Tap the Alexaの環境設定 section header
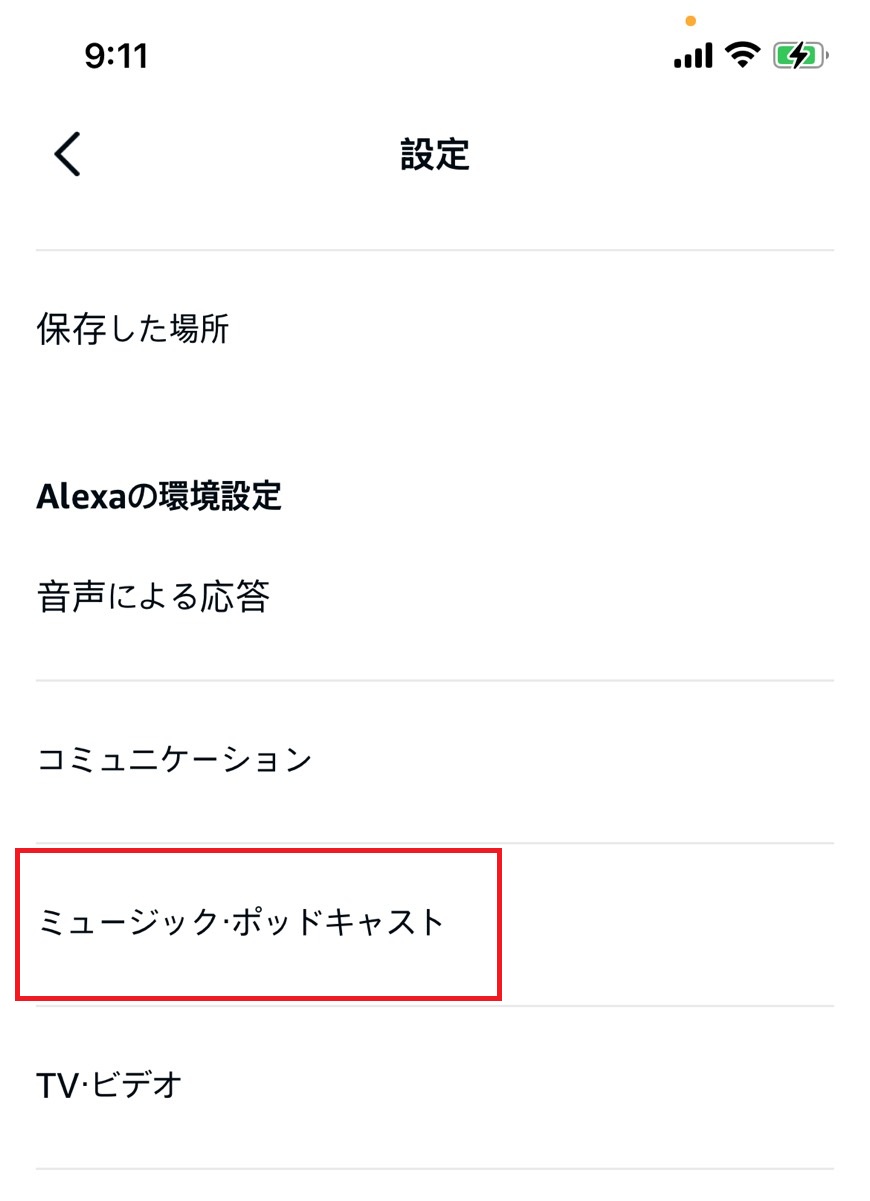This screenshot has height=1201, width=870. [x=160, y=495]
